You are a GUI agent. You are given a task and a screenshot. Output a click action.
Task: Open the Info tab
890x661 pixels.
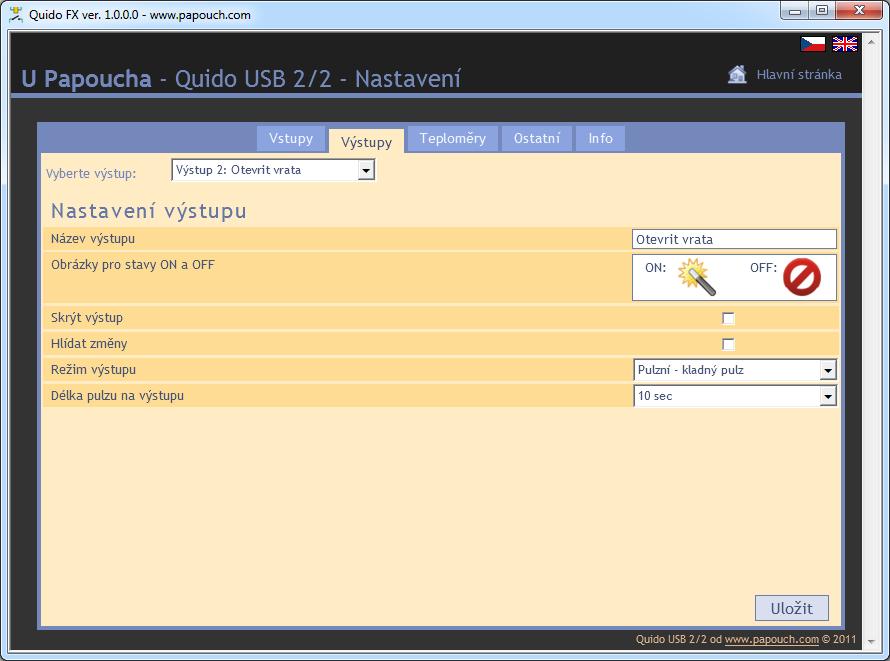point(600,138)
